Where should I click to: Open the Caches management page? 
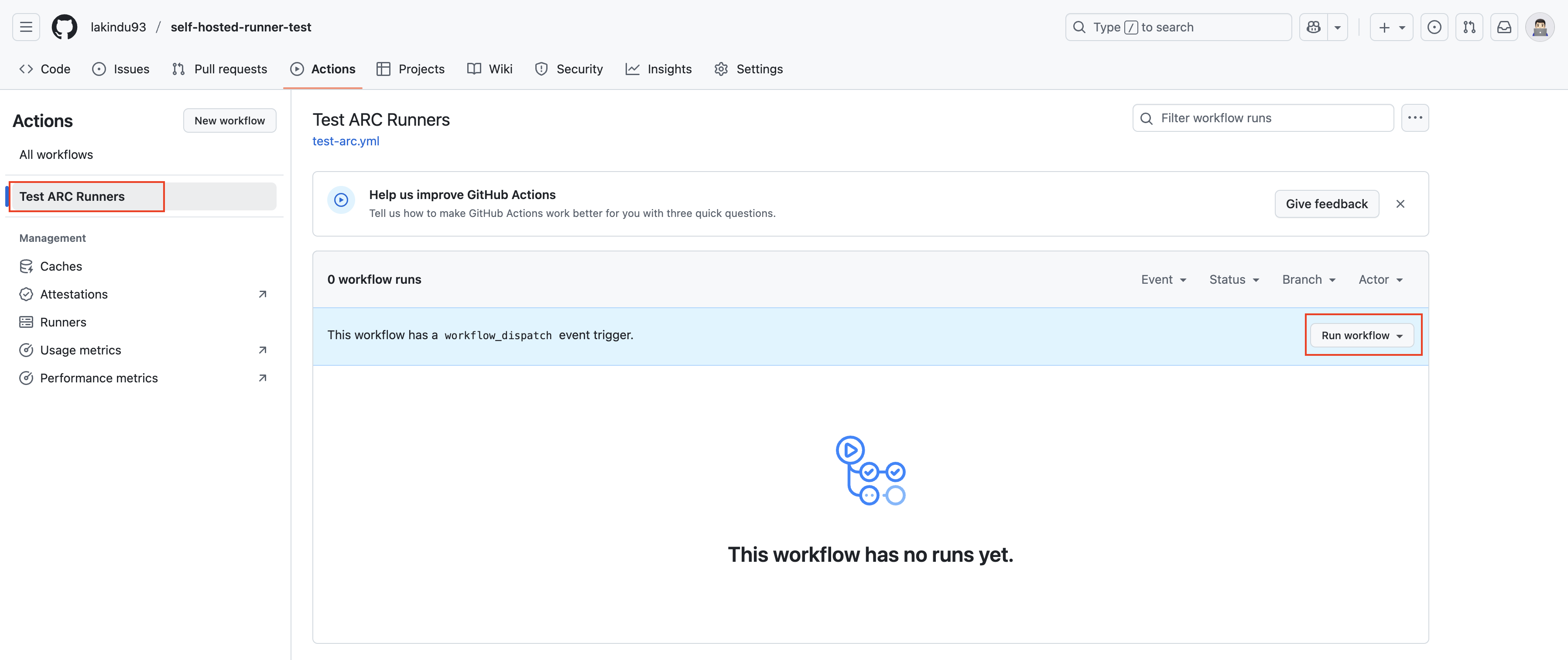pos(61,266)
